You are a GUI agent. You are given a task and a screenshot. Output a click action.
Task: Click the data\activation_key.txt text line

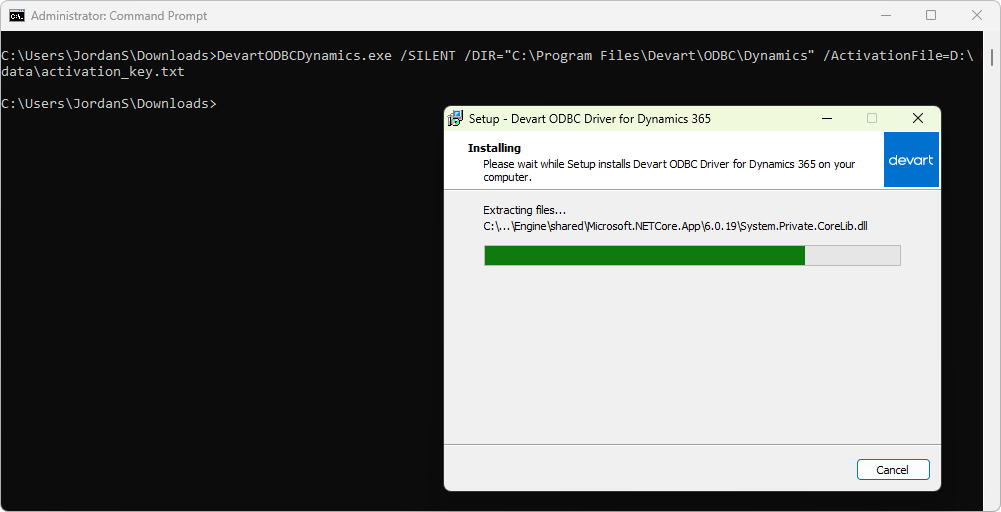point(93,72)
